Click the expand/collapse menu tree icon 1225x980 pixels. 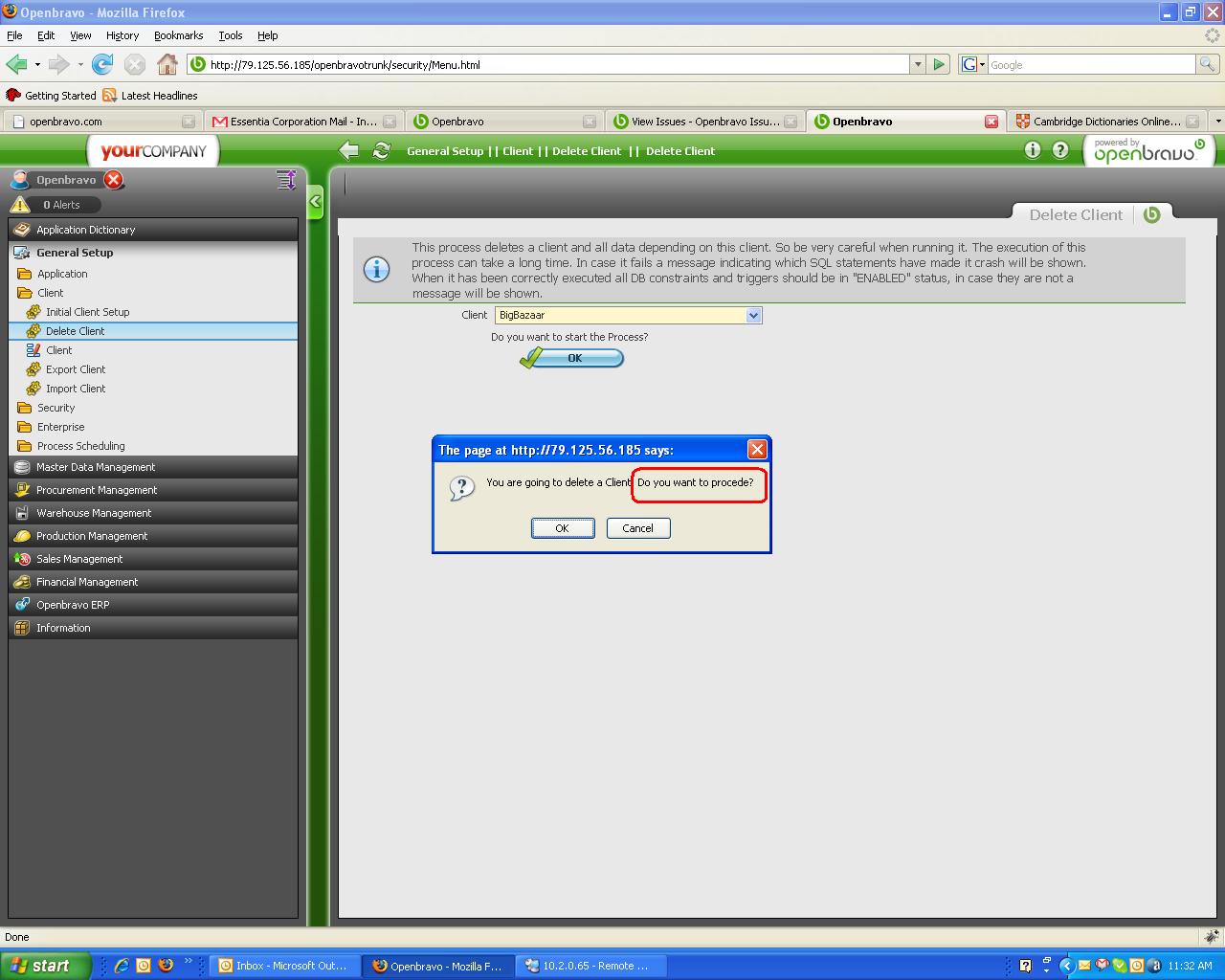point(285,180)
